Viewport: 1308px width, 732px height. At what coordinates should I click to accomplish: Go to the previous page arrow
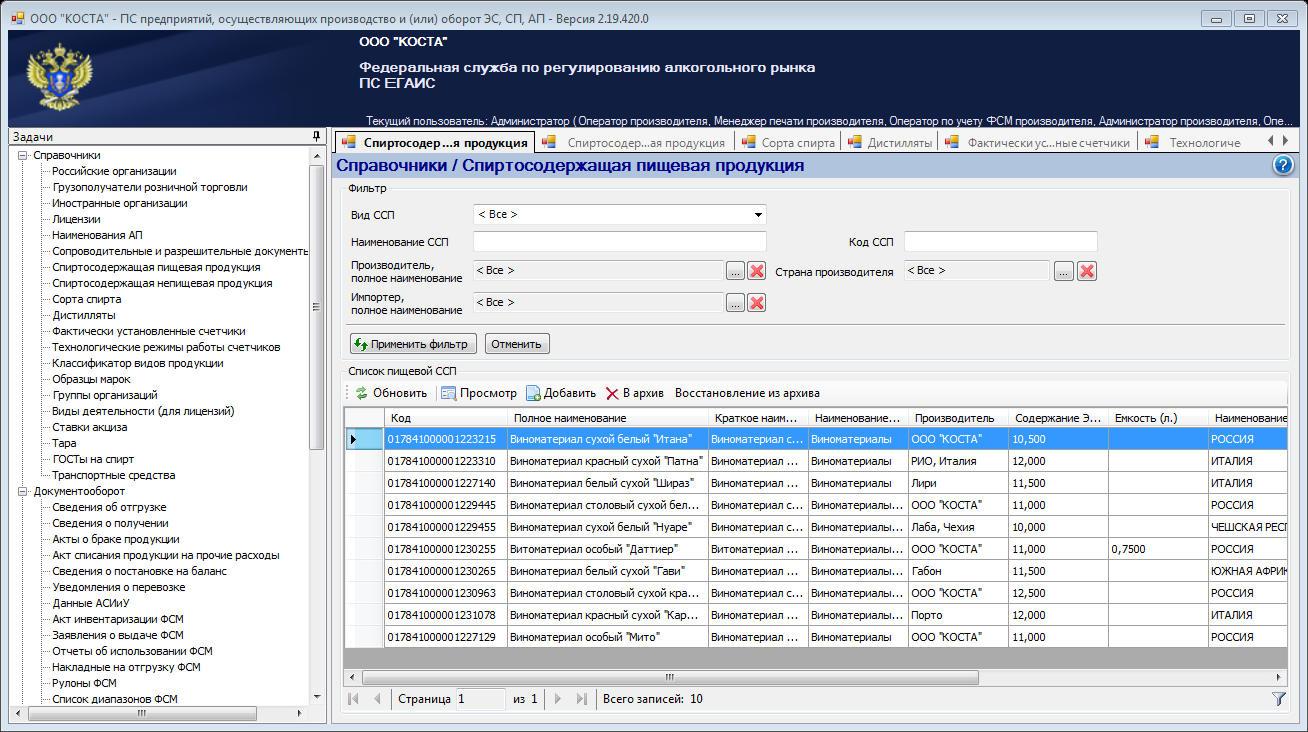[x=377, y=699]
